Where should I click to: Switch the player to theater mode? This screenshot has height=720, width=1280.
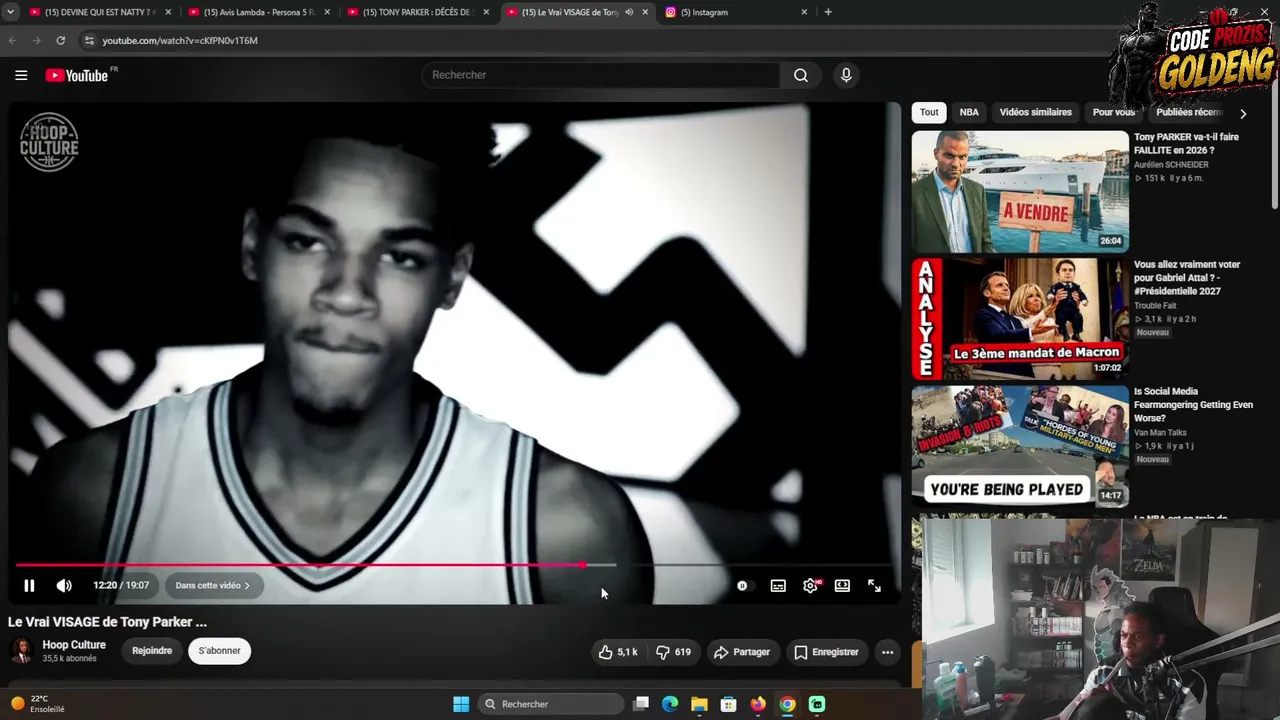coord(842,586)
